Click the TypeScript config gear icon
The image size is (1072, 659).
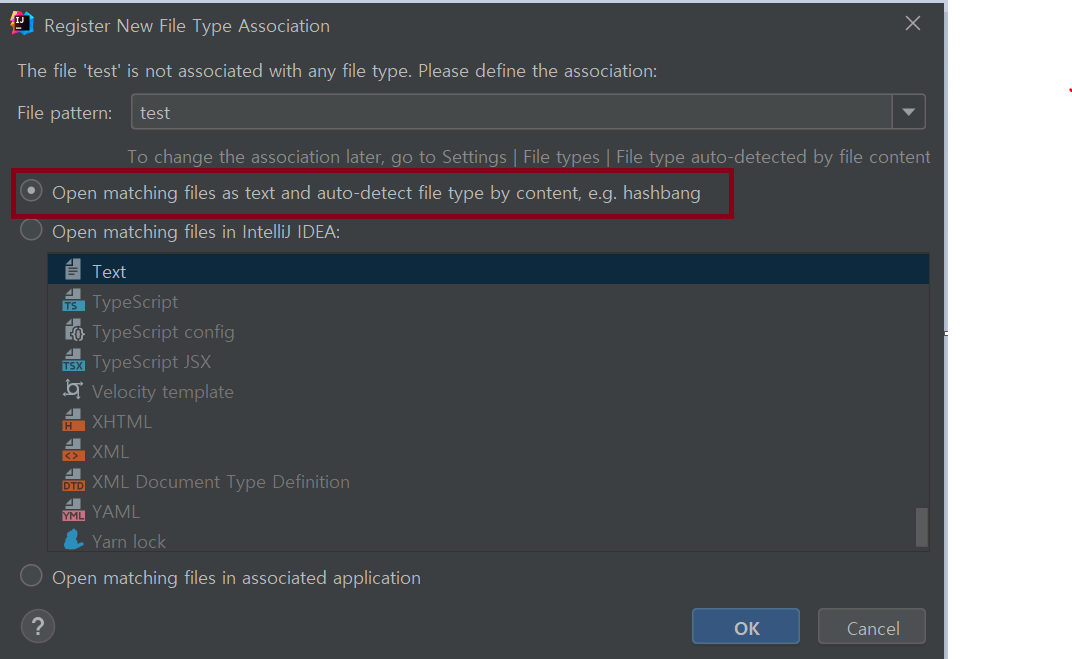73,331
